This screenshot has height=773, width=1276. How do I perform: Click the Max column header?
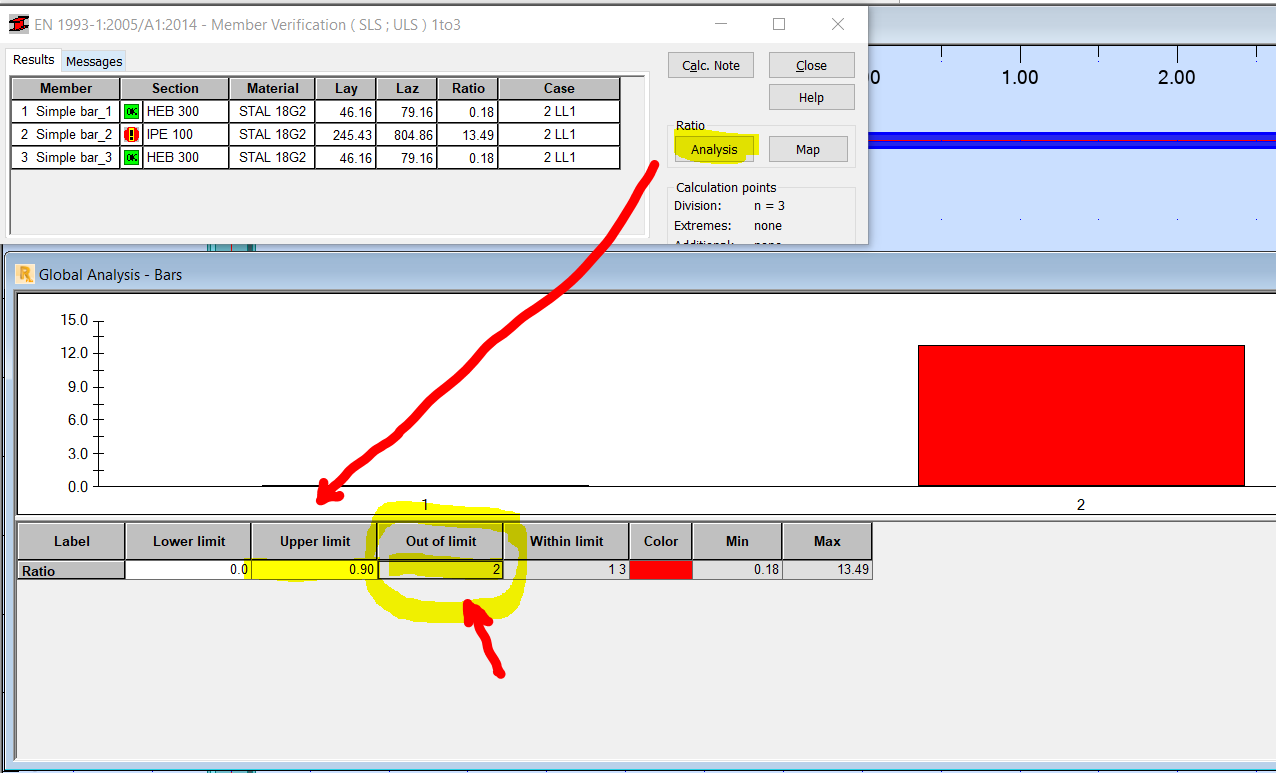click(x=826, y=540)
